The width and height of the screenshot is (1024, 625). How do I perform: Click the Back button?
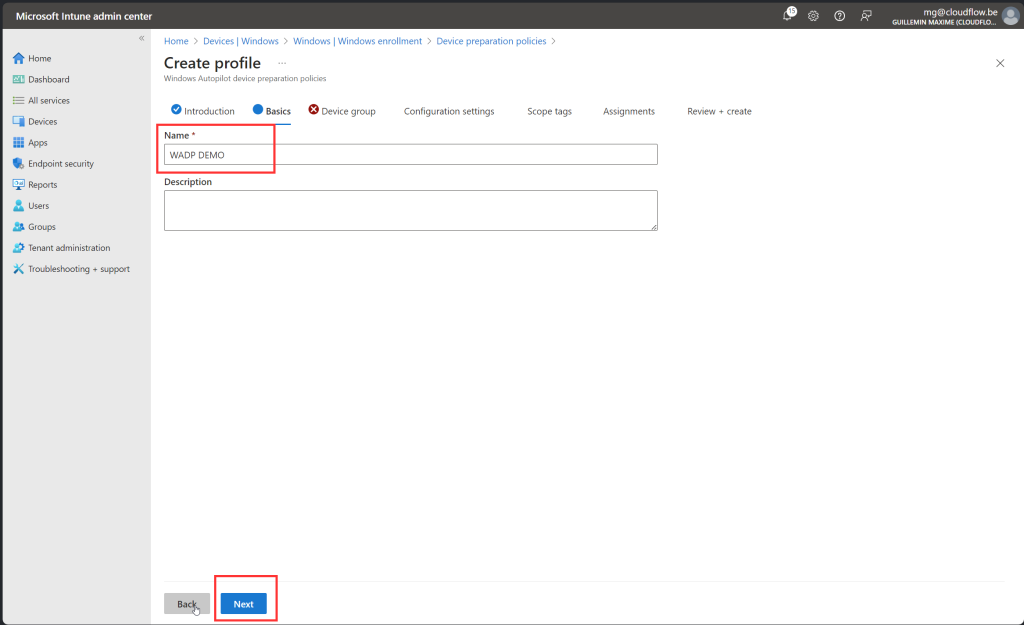tap(187, 603)
